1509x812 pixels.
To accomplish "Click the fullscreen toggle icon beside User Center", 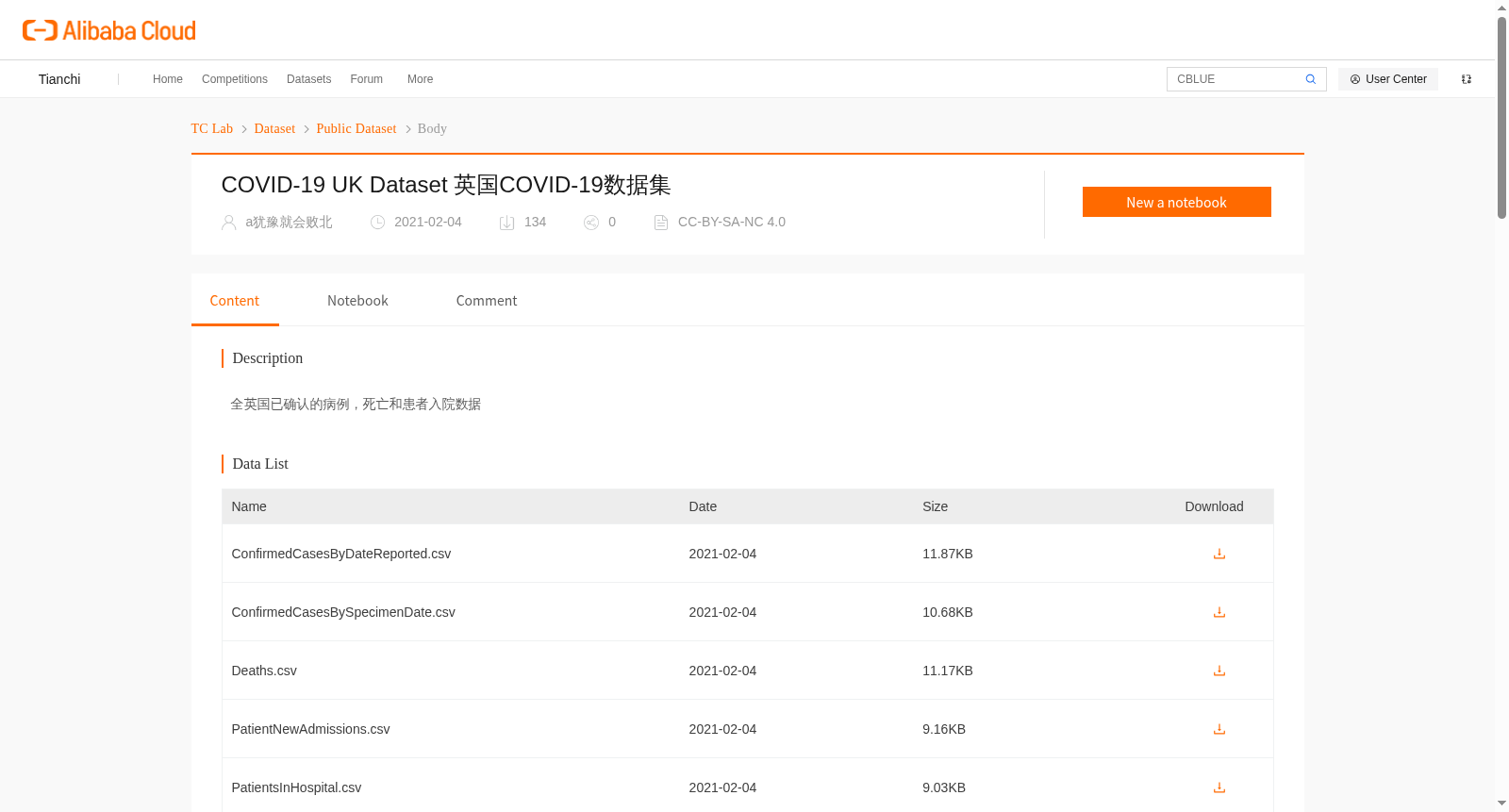I will click(1467, 79).
